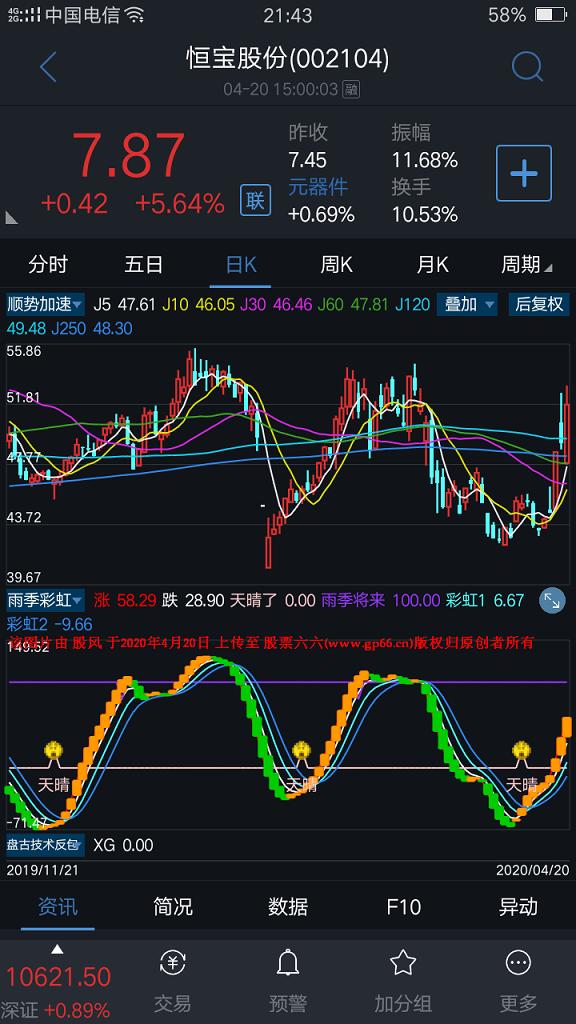The image size is (576, 1024).
Task: Tap the 加分组 star icon
Action: click(x=403, y=963)
